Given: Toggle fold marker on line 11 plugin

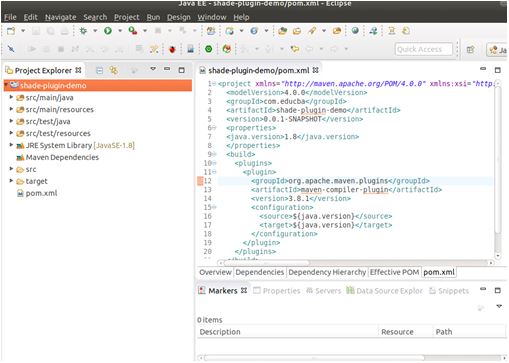Looking at the screenshot, I should (214, 172).
